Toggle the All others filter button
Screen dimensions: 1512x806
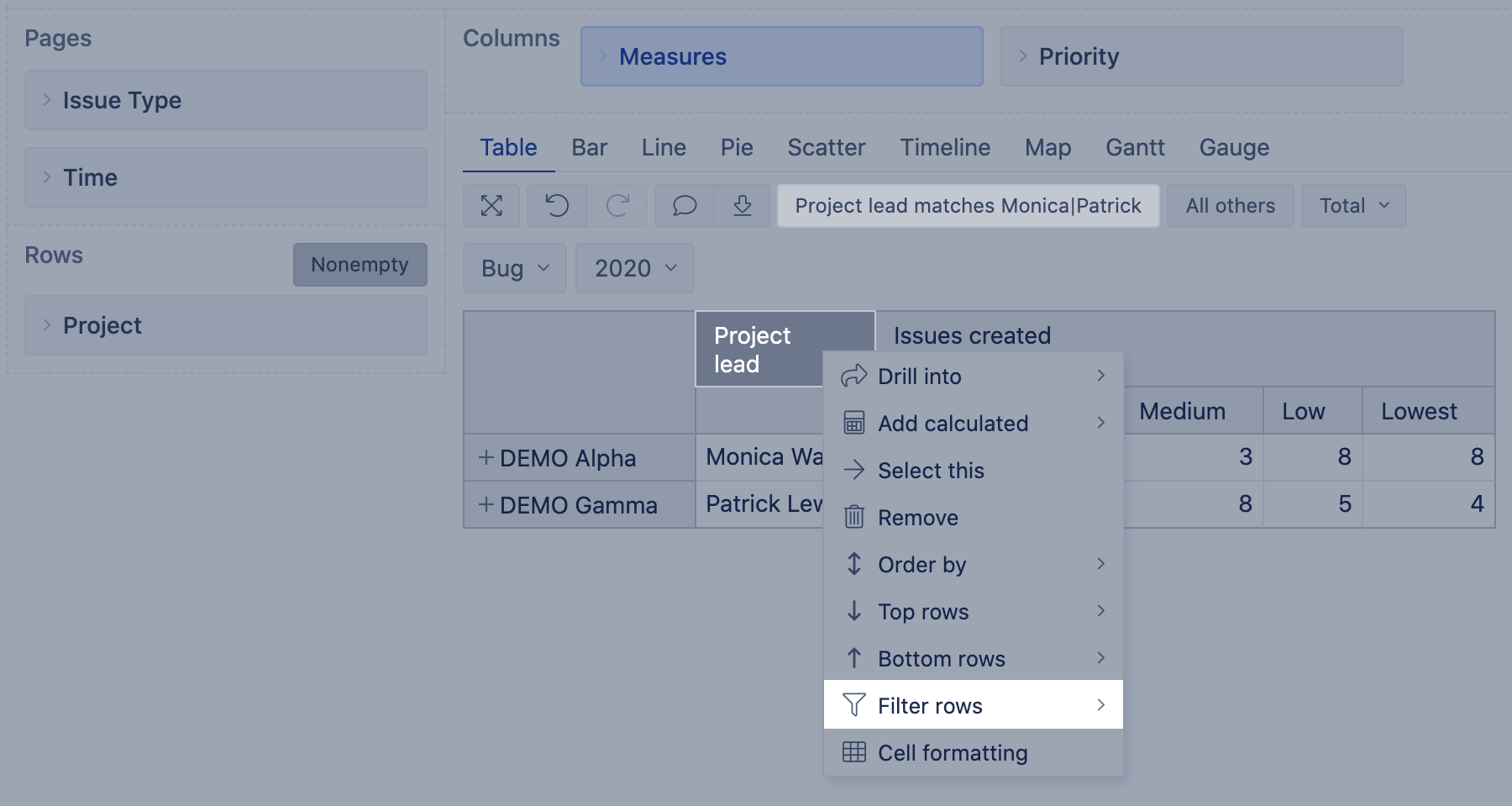1230,206
